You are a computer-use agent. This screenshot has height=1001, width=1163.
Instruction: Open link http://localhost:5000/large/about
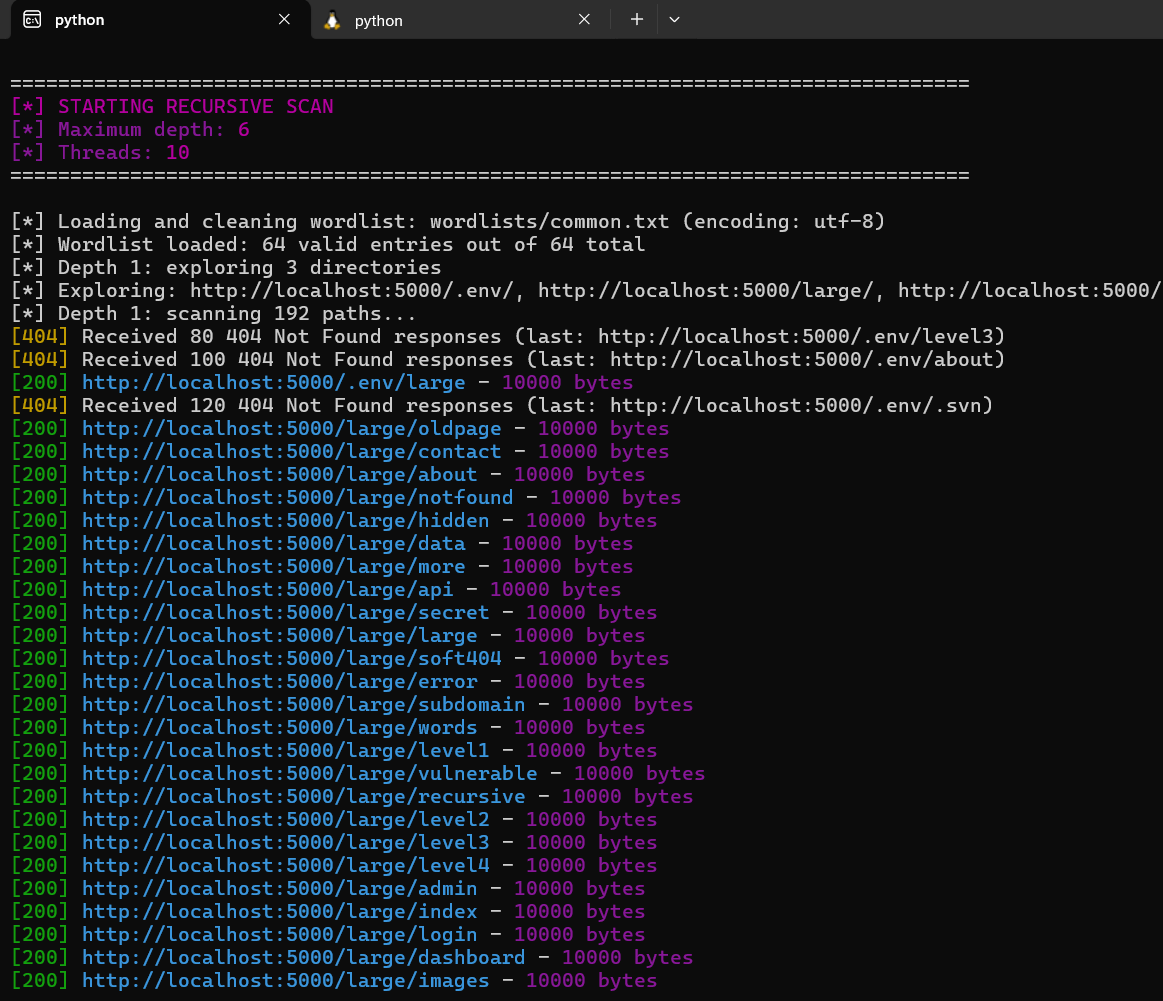click(x=280, y=475)
